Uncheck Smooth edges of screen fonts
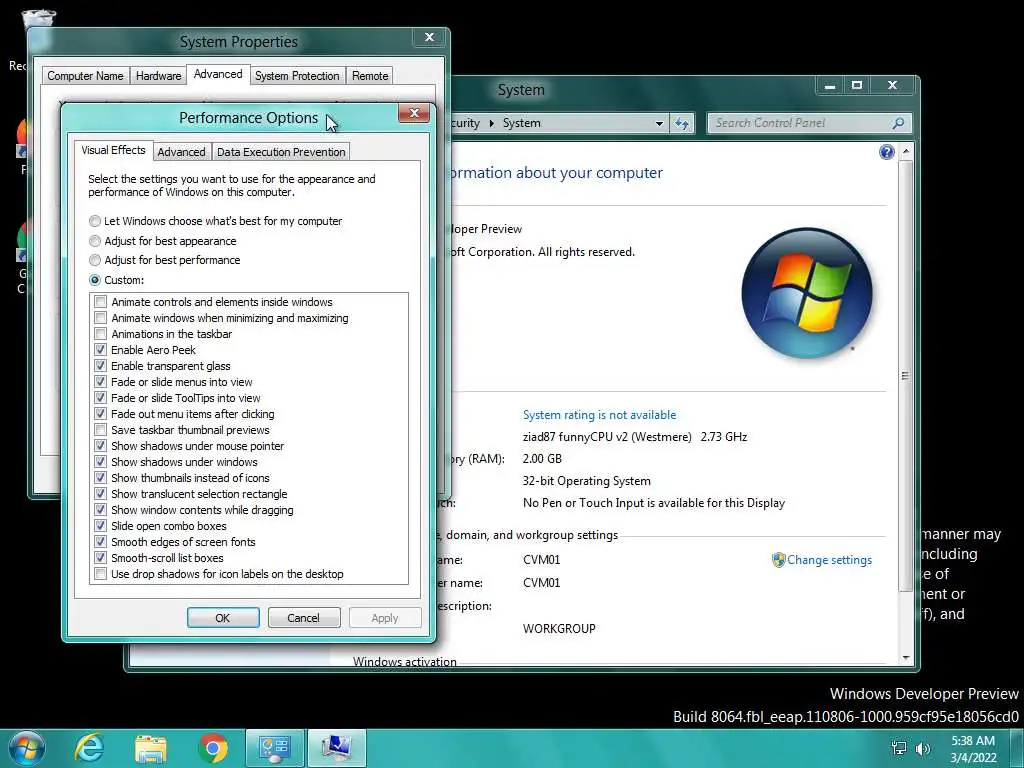 (100, 542)
